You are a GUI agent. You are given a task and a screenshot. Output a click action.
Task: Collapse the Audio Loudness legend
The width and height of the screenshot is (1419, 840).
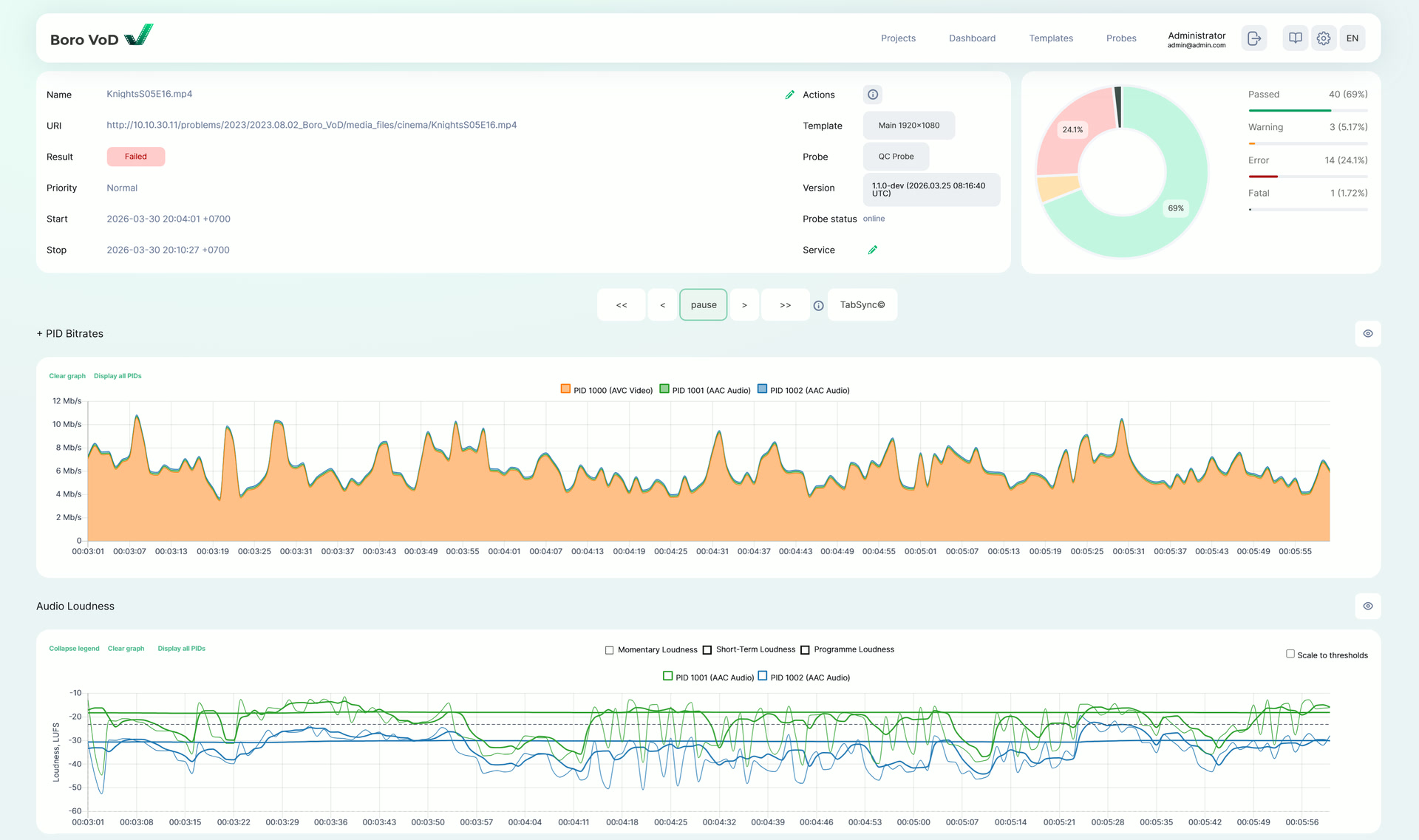point(74,649)
